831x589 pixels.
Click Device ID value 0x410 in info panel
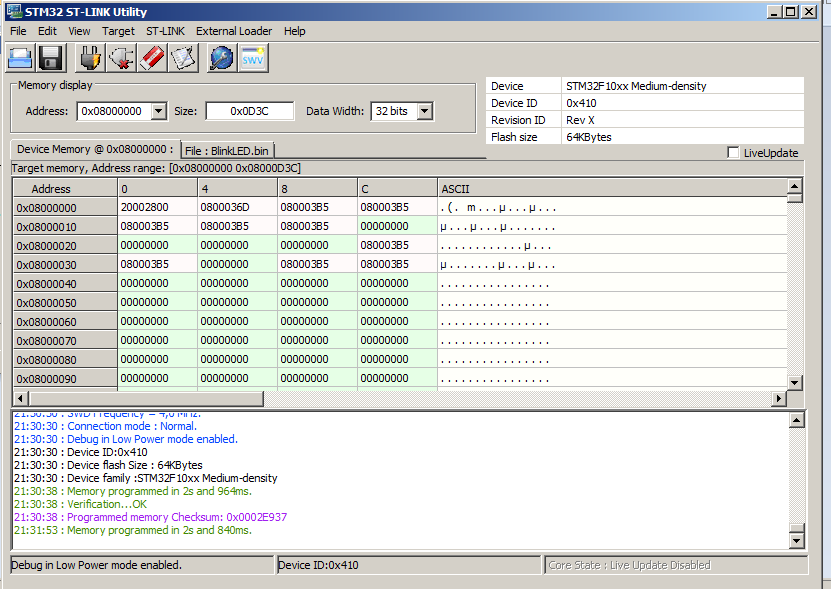[x=682, y=103]
